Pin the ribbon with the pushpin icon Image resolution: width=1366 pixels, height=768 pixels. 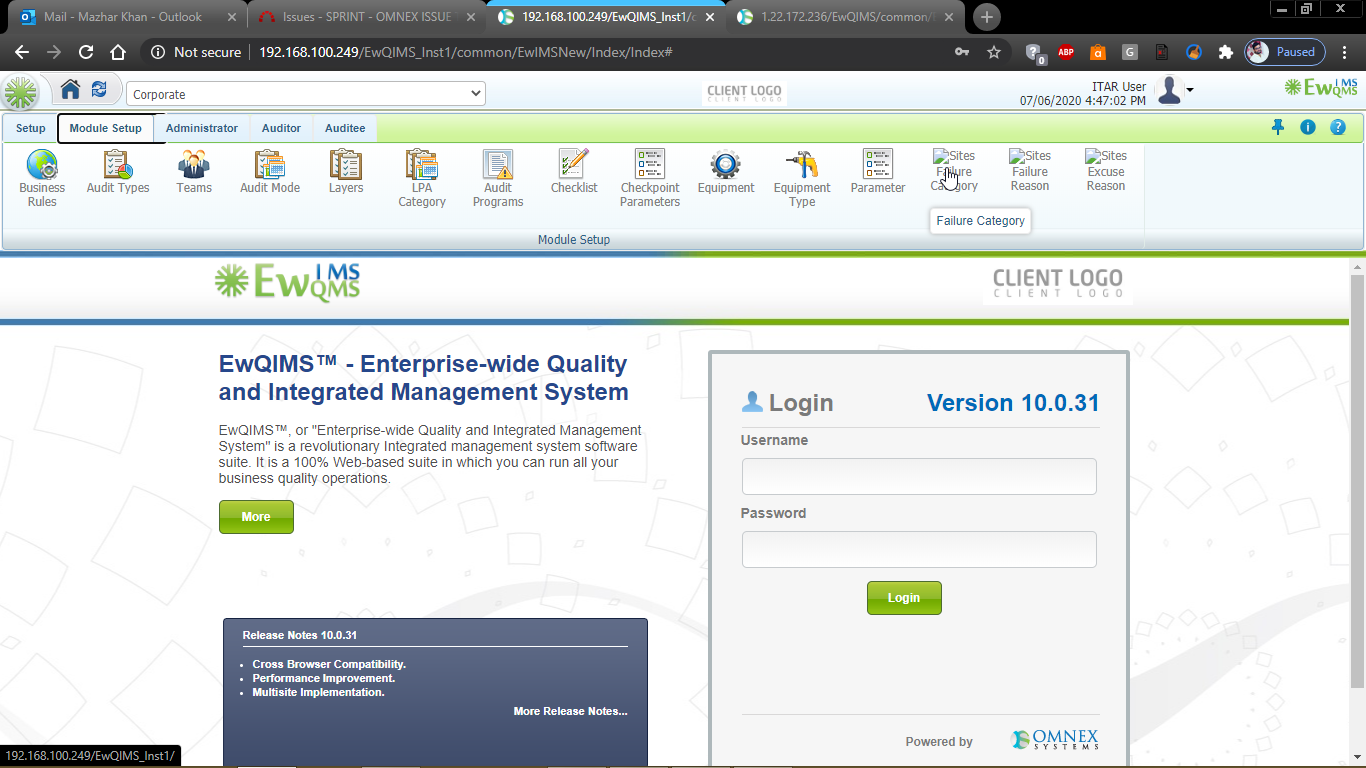[x=1278, y=127]
